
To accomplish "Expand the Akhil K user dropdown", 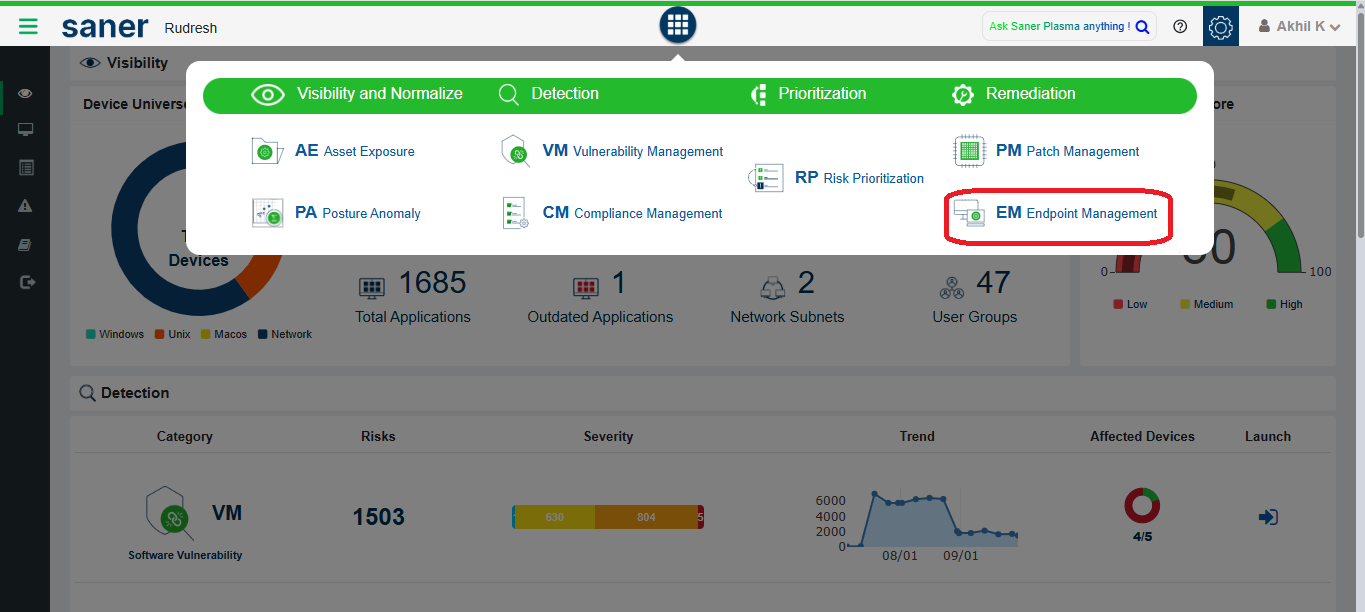I will pyautogui.click(x=1299, y=27).
